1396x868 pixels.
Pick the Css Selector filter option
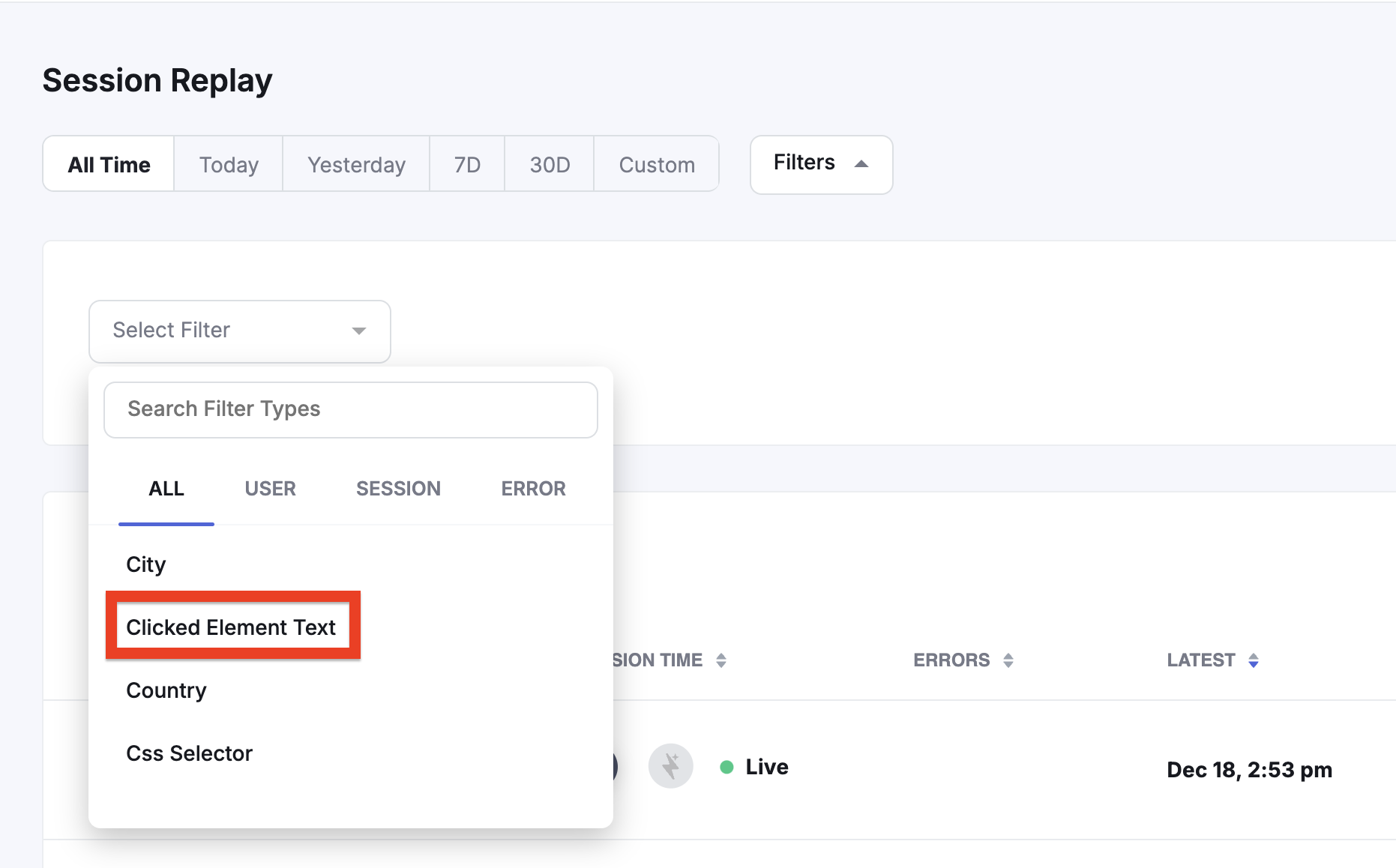point(190,753)
